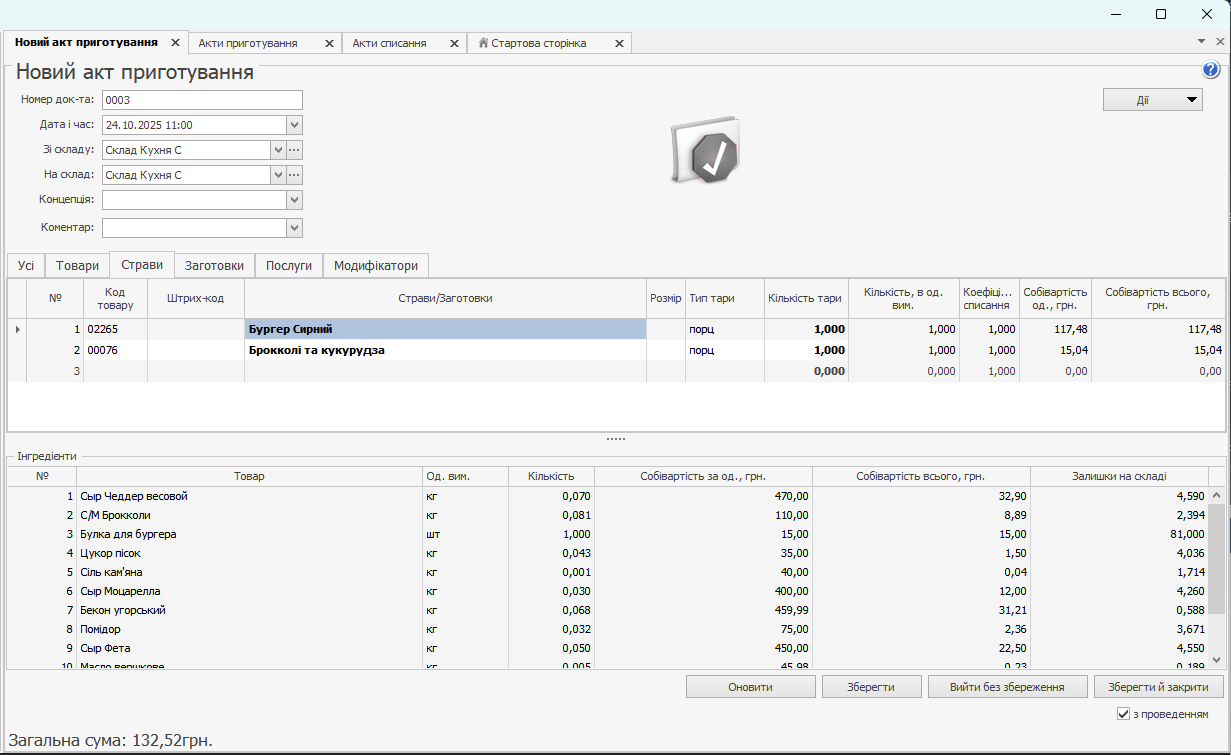Switch to the Акти приготування tab
Screen dimensions: 1231x755
(x=248, y=44)
